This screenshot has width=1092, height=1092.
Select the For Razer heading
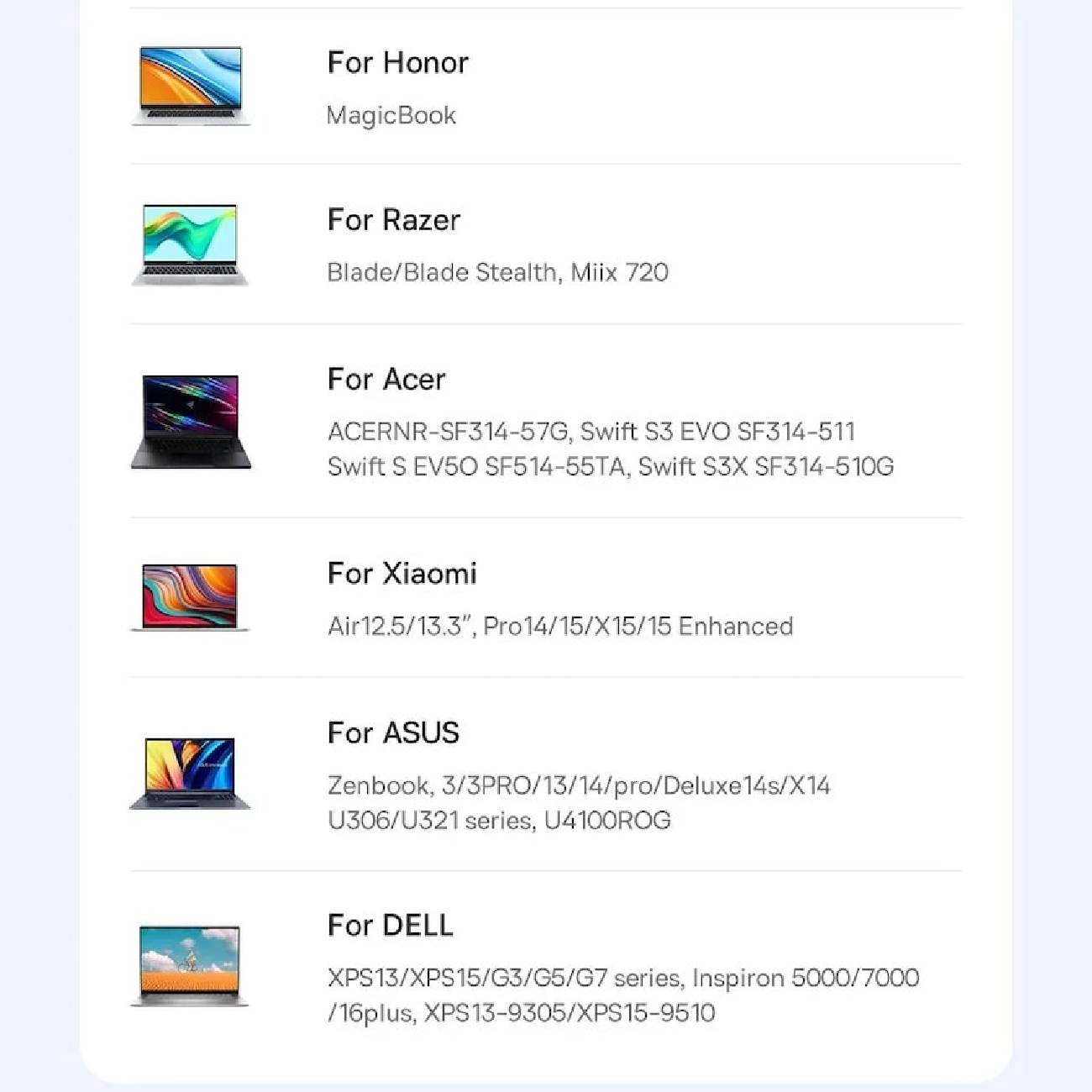pyautogui.click(x=394, y=220)
